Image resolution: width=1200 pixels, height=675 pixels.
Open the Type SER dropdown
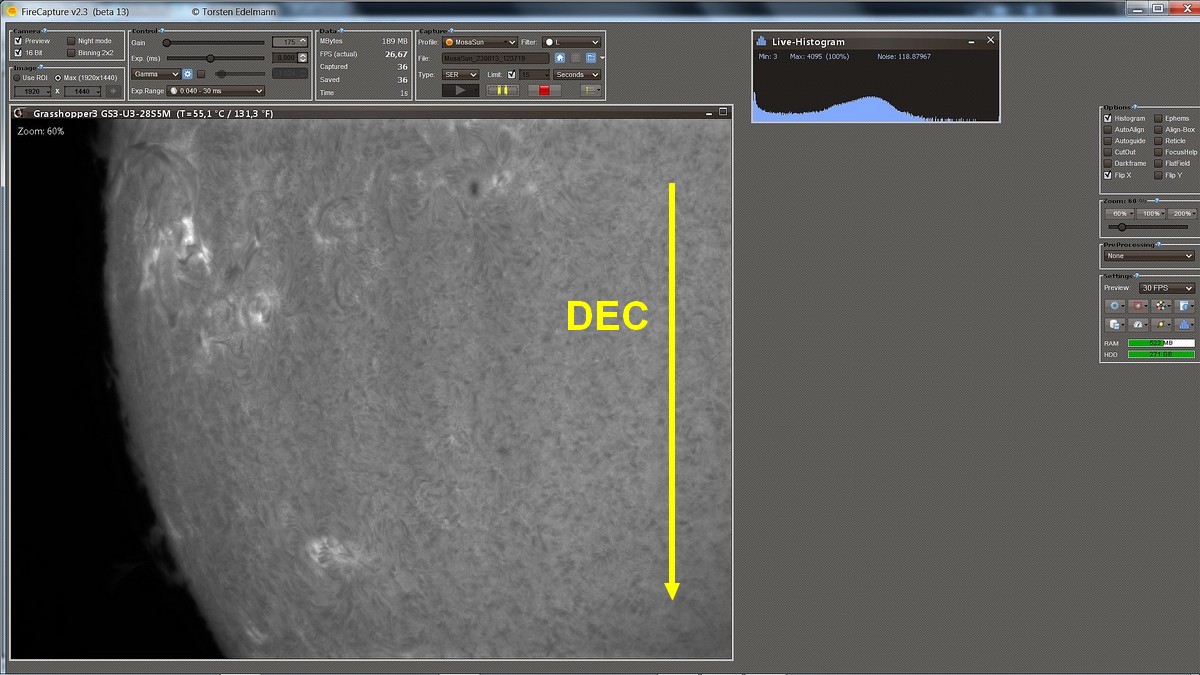[460, 74]
